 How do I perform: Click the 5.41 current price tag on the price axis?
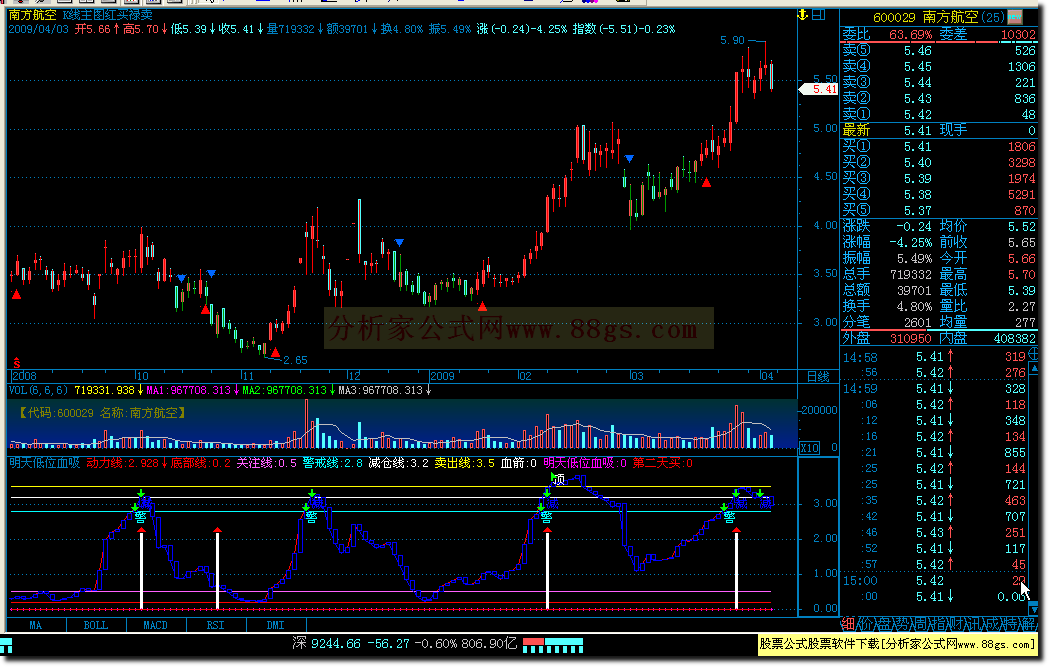point(820,89)
